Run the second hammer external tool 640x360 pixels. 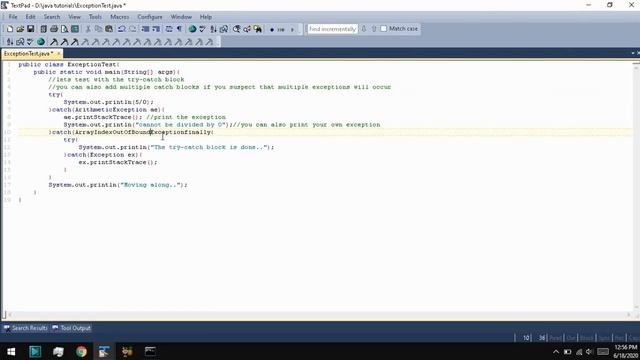click(64, 42)
